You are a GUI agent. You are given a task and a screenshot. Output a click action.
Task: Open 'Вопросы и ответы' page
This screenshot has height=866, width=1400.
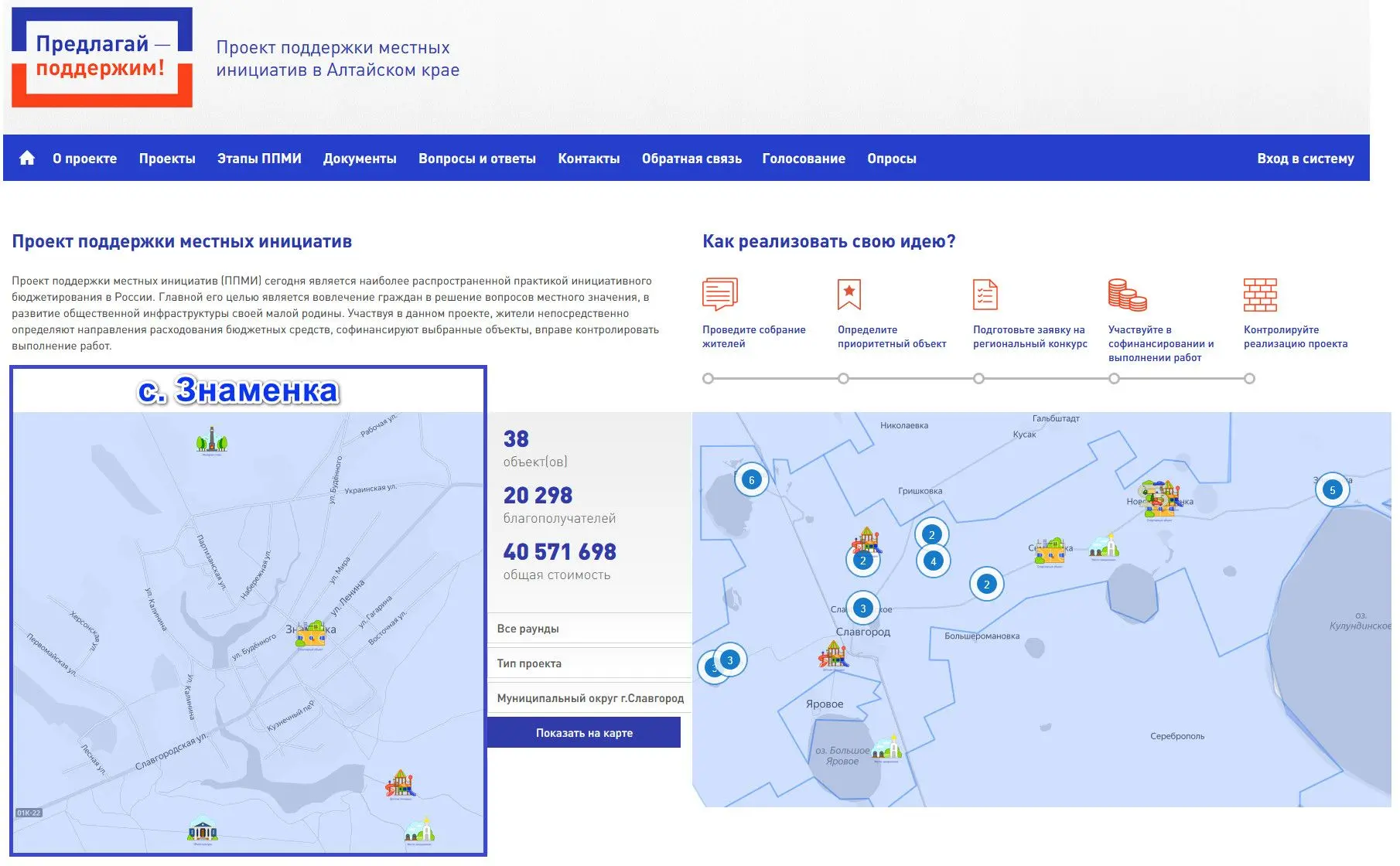coord(477,159)
